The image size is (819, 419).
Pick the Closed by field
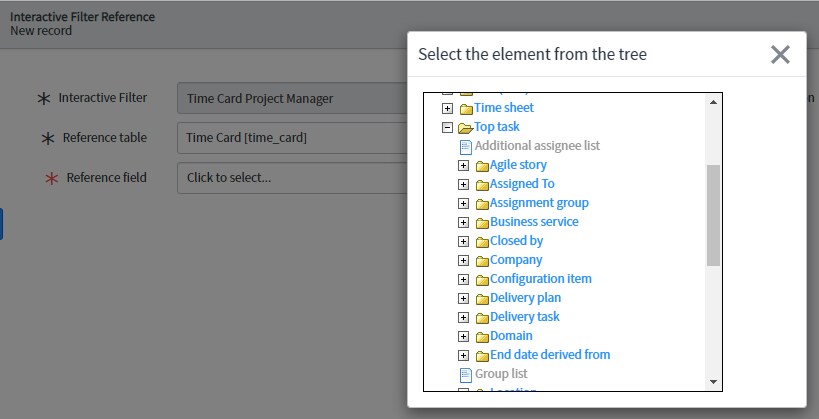(x=516, y=240)
